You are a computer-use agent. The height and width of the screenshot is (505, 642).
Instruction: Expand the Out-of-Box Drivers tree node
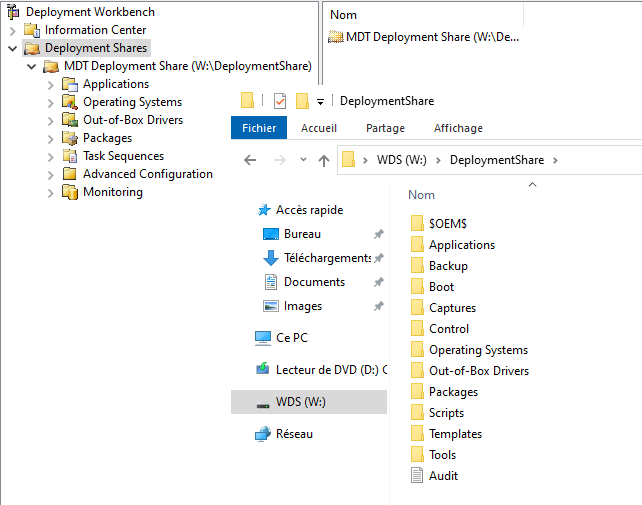[50, 121]
